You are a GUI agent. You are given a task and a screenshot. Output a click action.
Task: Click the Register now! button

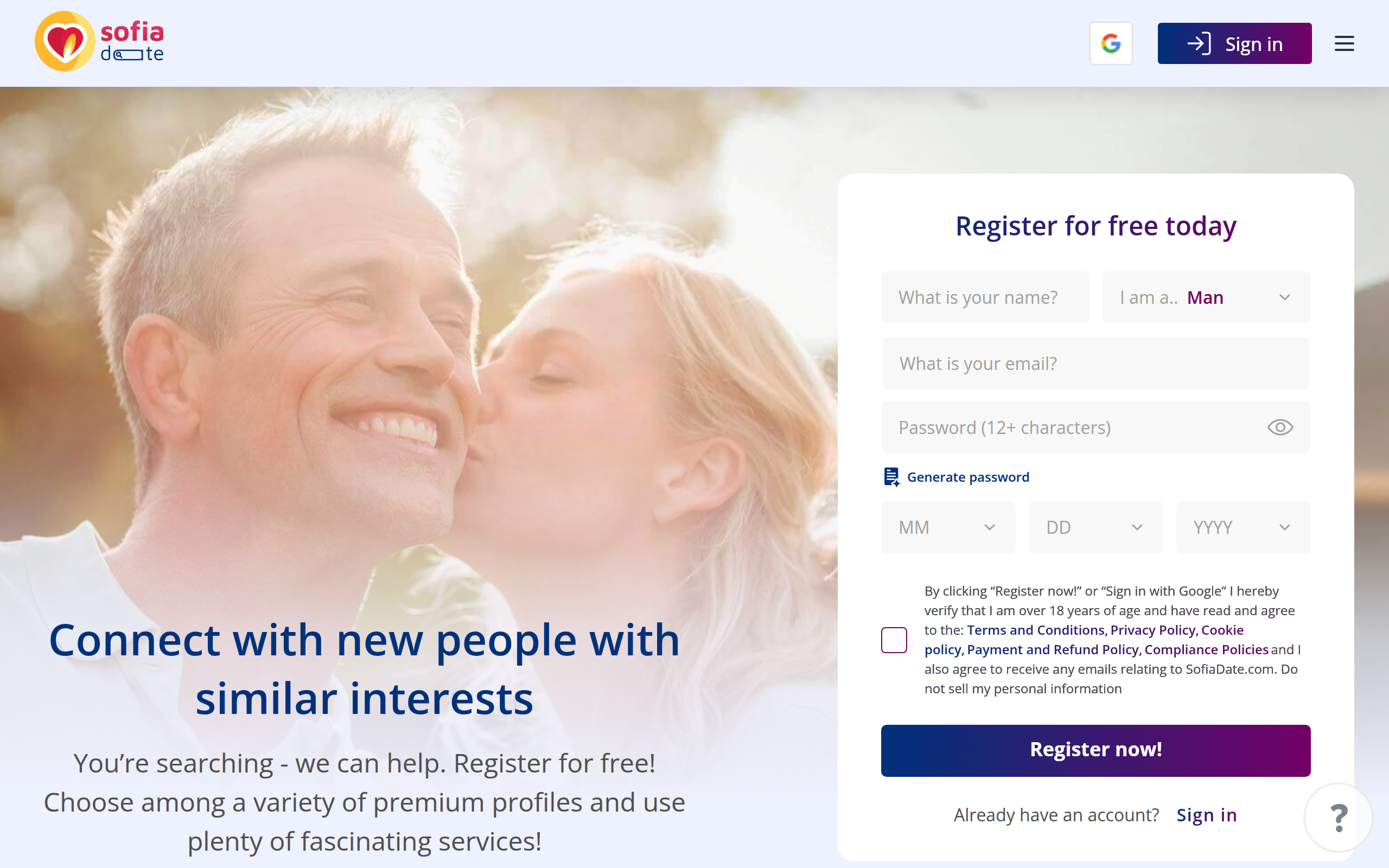pos(1095,750)
